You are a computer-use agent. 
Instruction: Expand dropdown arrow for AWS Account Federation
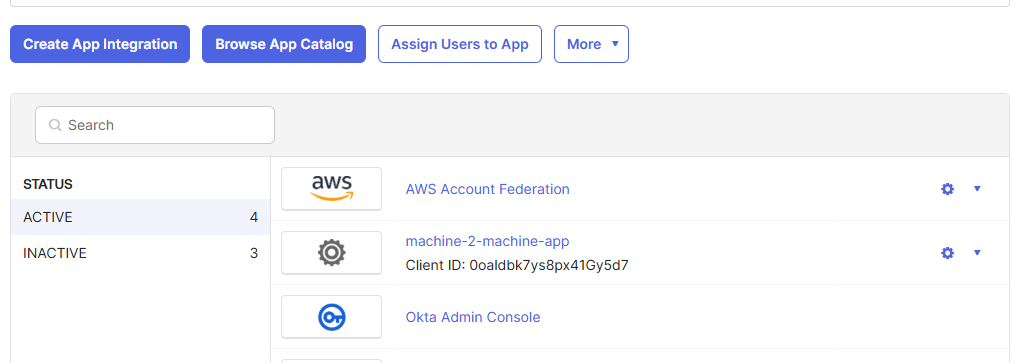977,188
